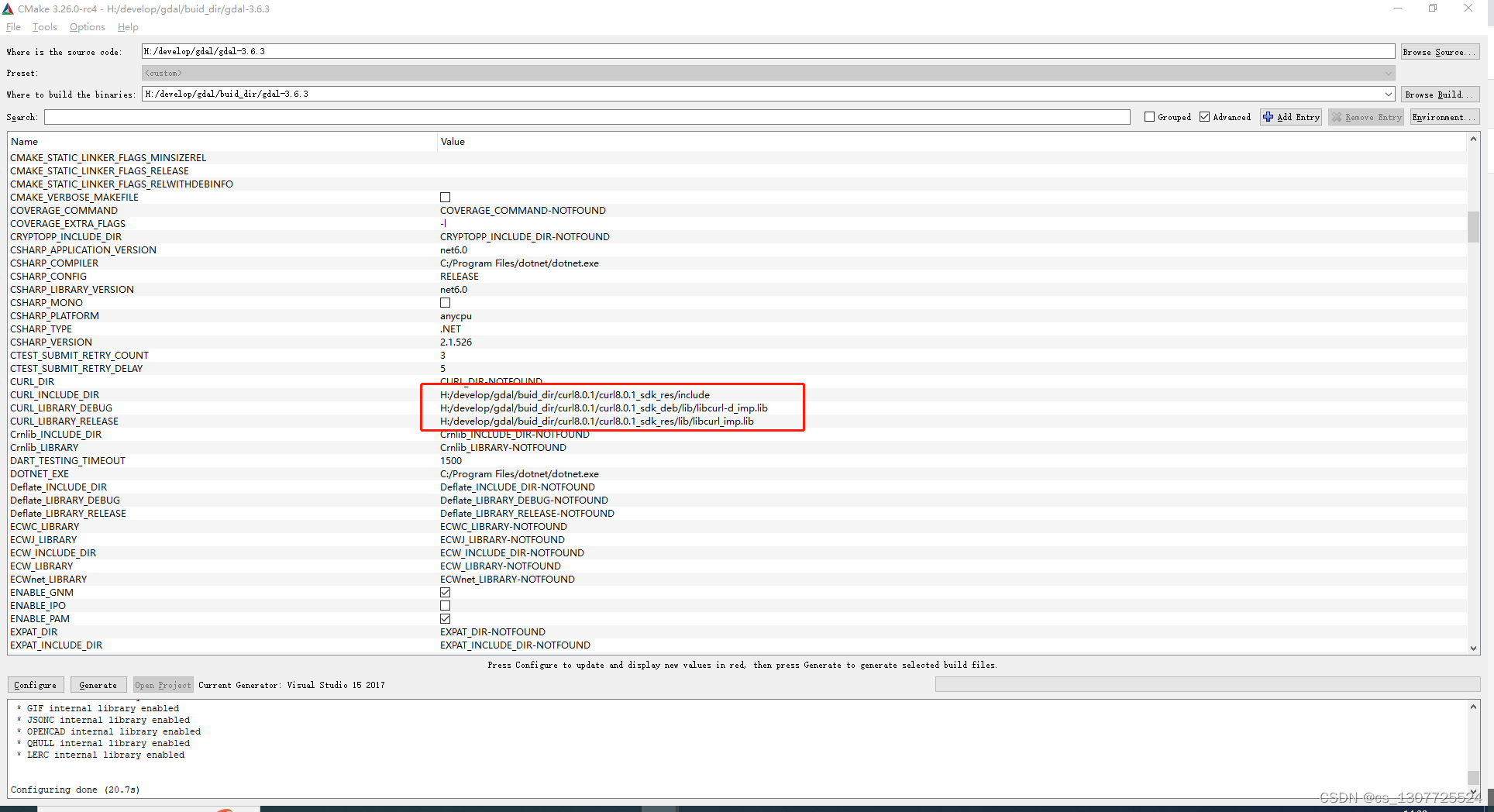Select the CURL_LIBRARY_DEBUG value path
Viewport: 1494px width, 812px height.
pyautogui.click(x=604, y=408)
